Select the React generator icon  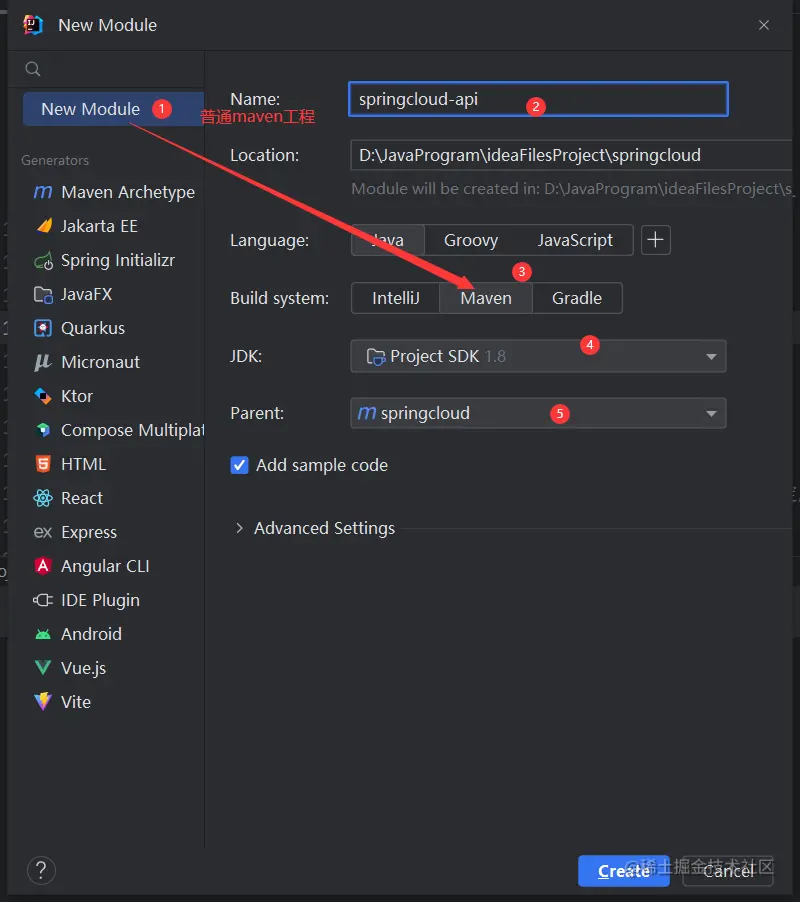coord(43,498)
